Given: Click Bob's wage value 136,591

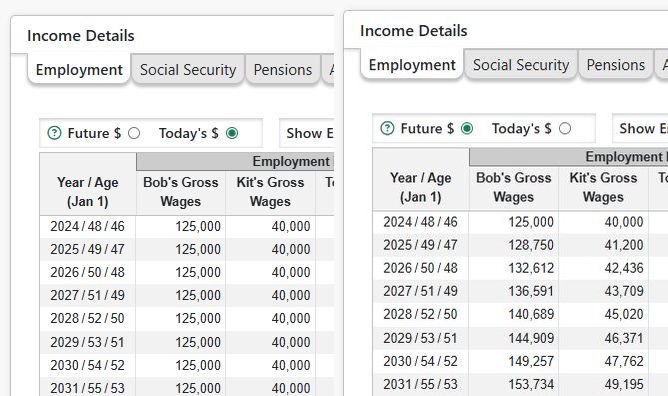Looking at the screenshot, I should coord(531,291).
